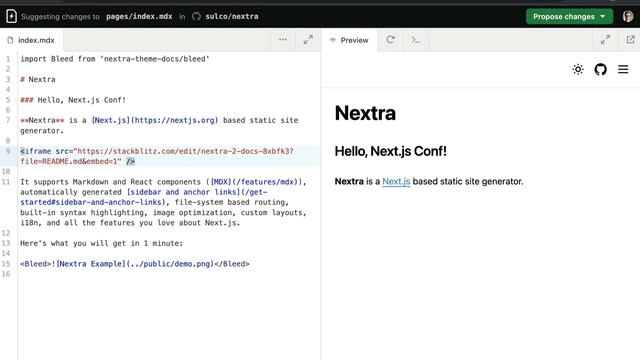Viewport: 640px width, 360px height.
Task: Expand the preview pane to full size
Action: (605, 40)
